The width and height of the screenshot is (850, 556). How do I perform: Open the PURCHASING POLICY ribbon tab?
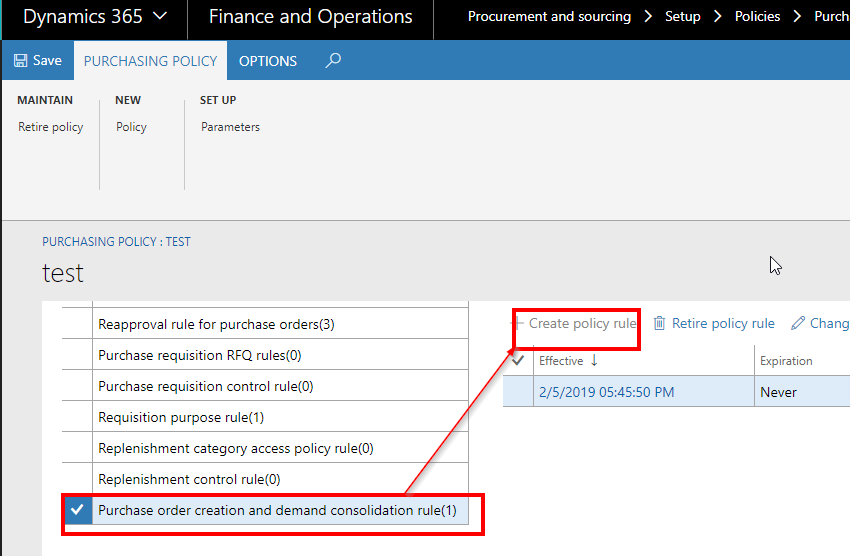point(150,61)
